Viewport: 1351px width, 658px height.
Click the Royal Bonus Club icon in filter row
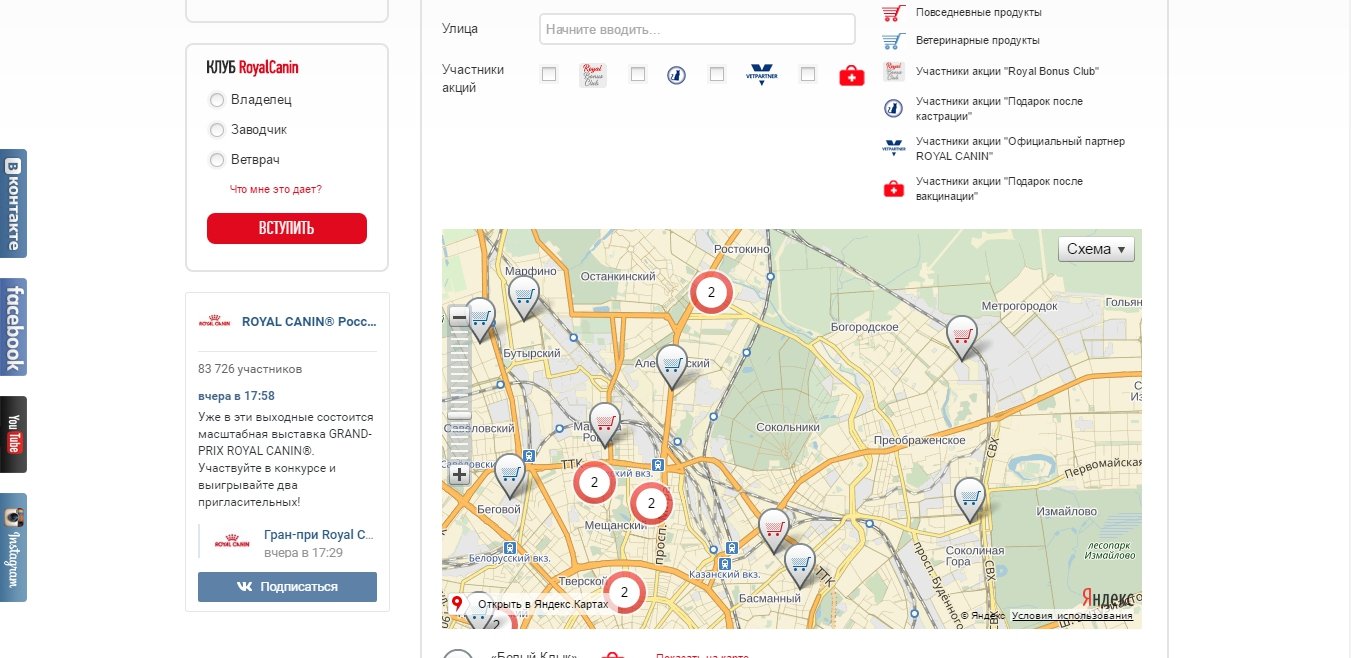pos(593,75)
